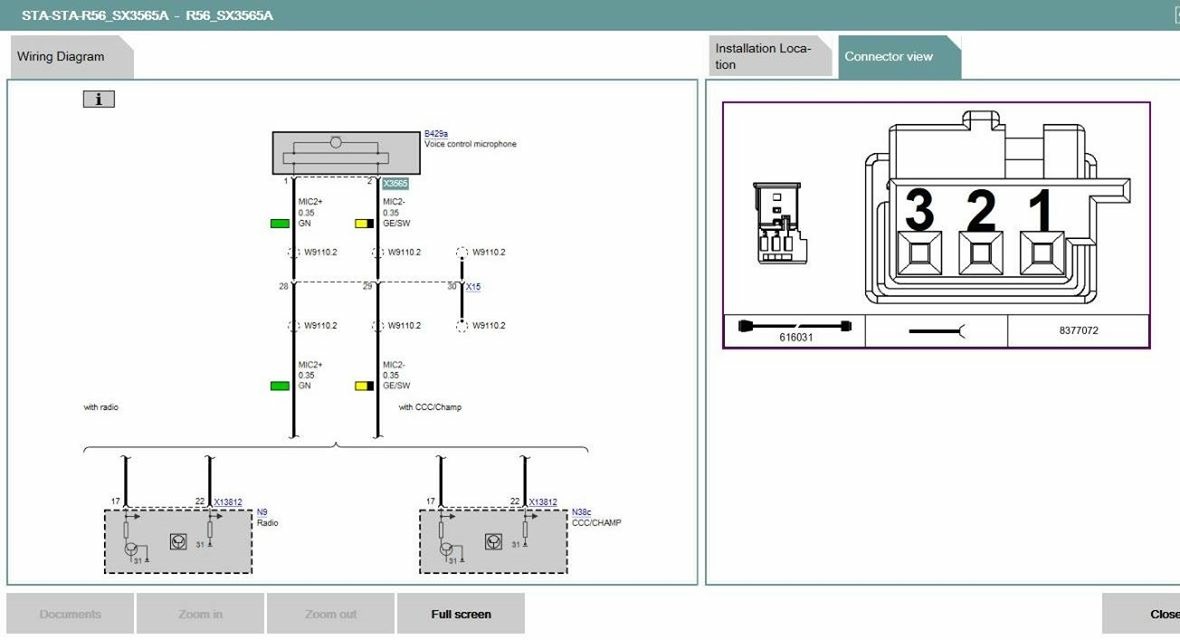Select pin 3 in the connector view
Screen dimensions: 1180x640
(919, 252)
